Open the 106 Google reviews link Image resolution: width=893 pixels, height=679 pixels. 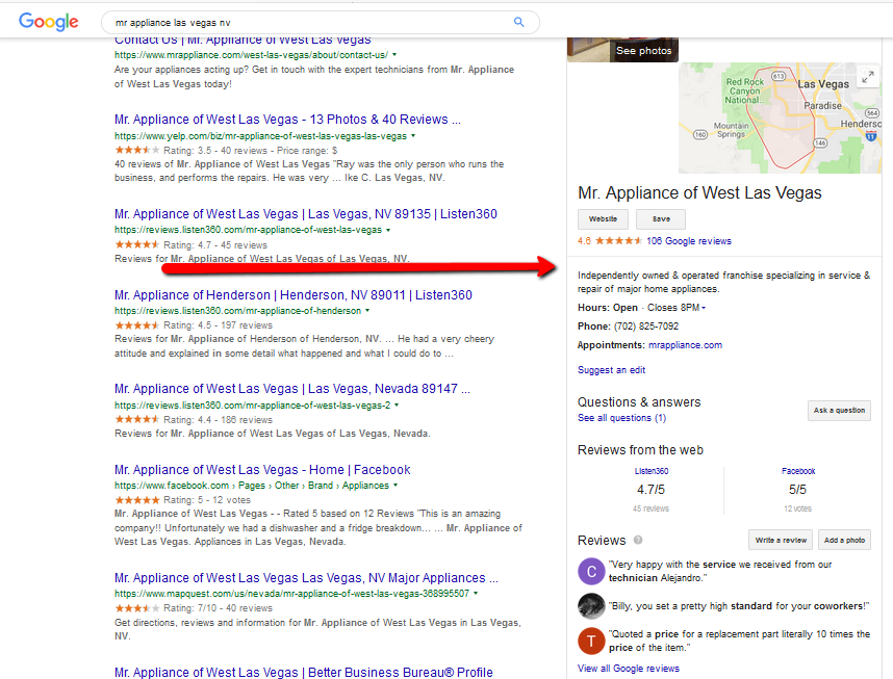tap(689, 241)
